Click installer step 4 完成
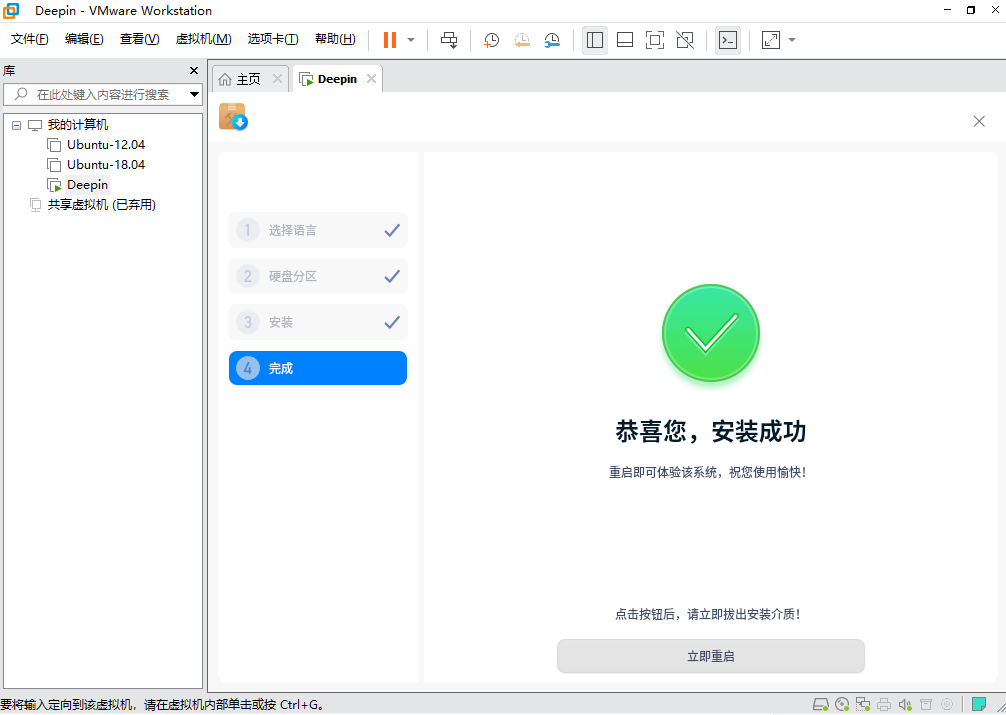1006x715 pixels. pyautogui.click(x=318, y=368)
